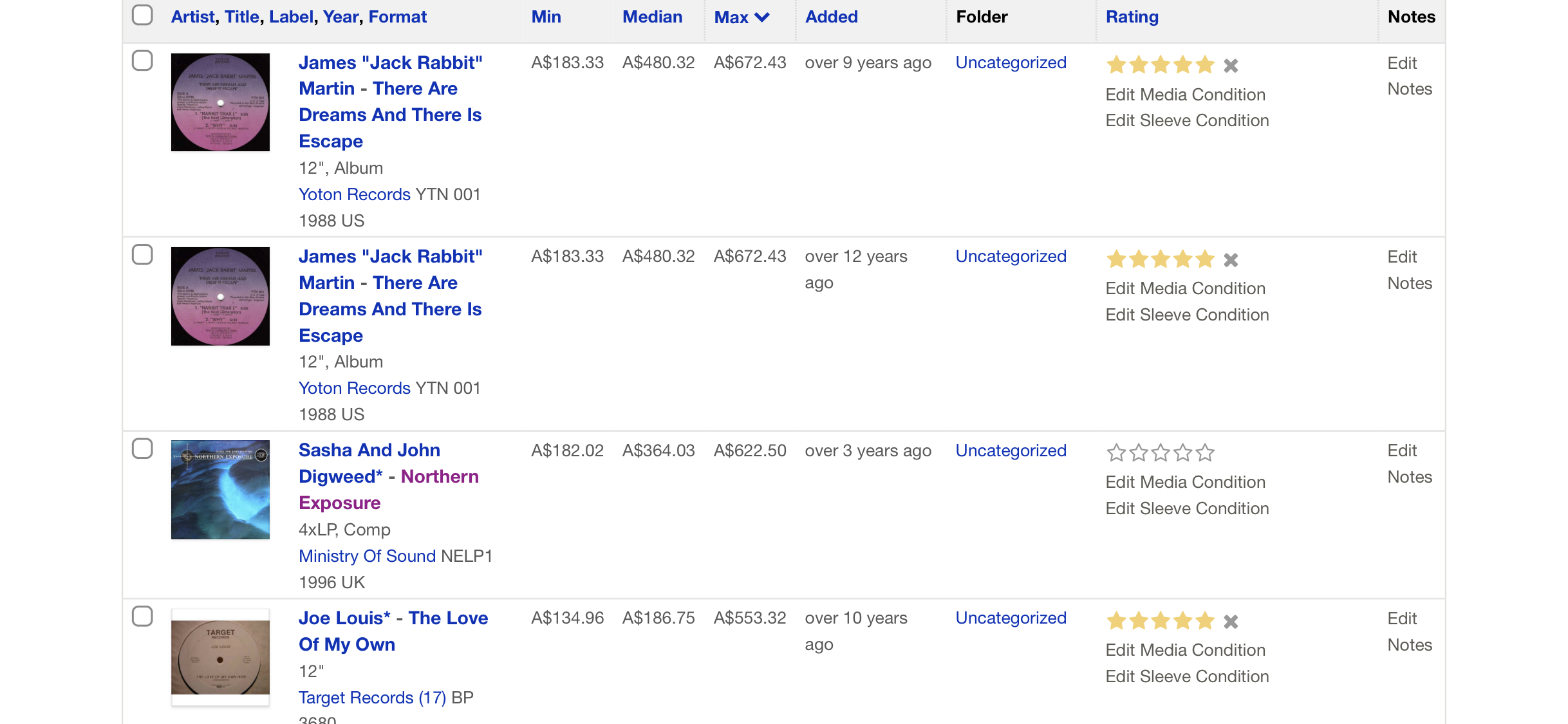Select checkbox for Jack Rabbit row added 12 years ago
The height and width of the screenshot is (724, 1568).
tap(142, 255)
